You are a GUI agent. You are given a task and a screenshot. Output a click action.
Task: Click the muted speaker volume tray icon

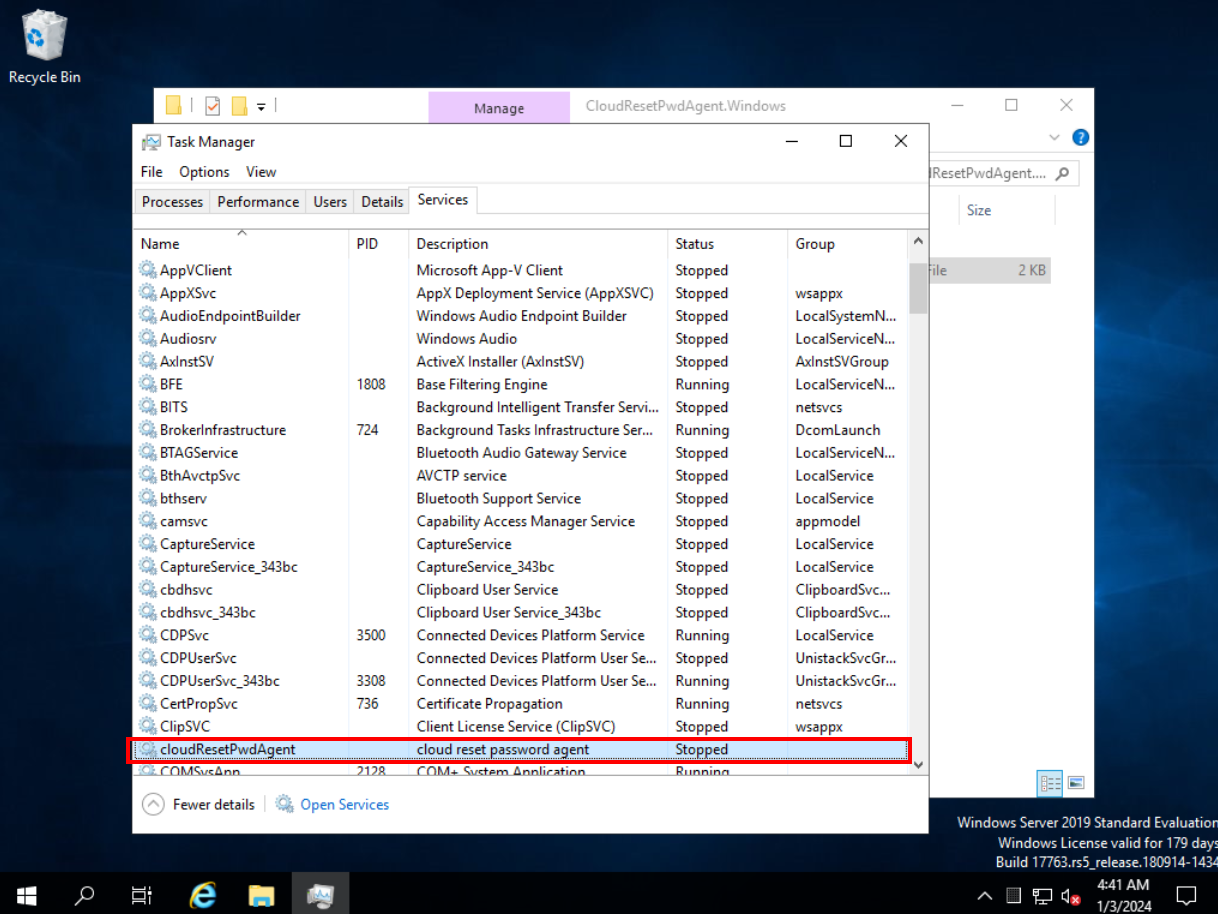[1070, 895]
